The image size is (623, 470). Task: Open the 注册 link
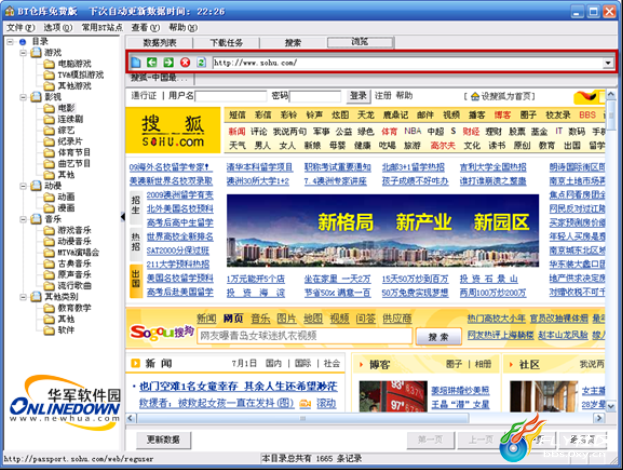coord(383,96)
